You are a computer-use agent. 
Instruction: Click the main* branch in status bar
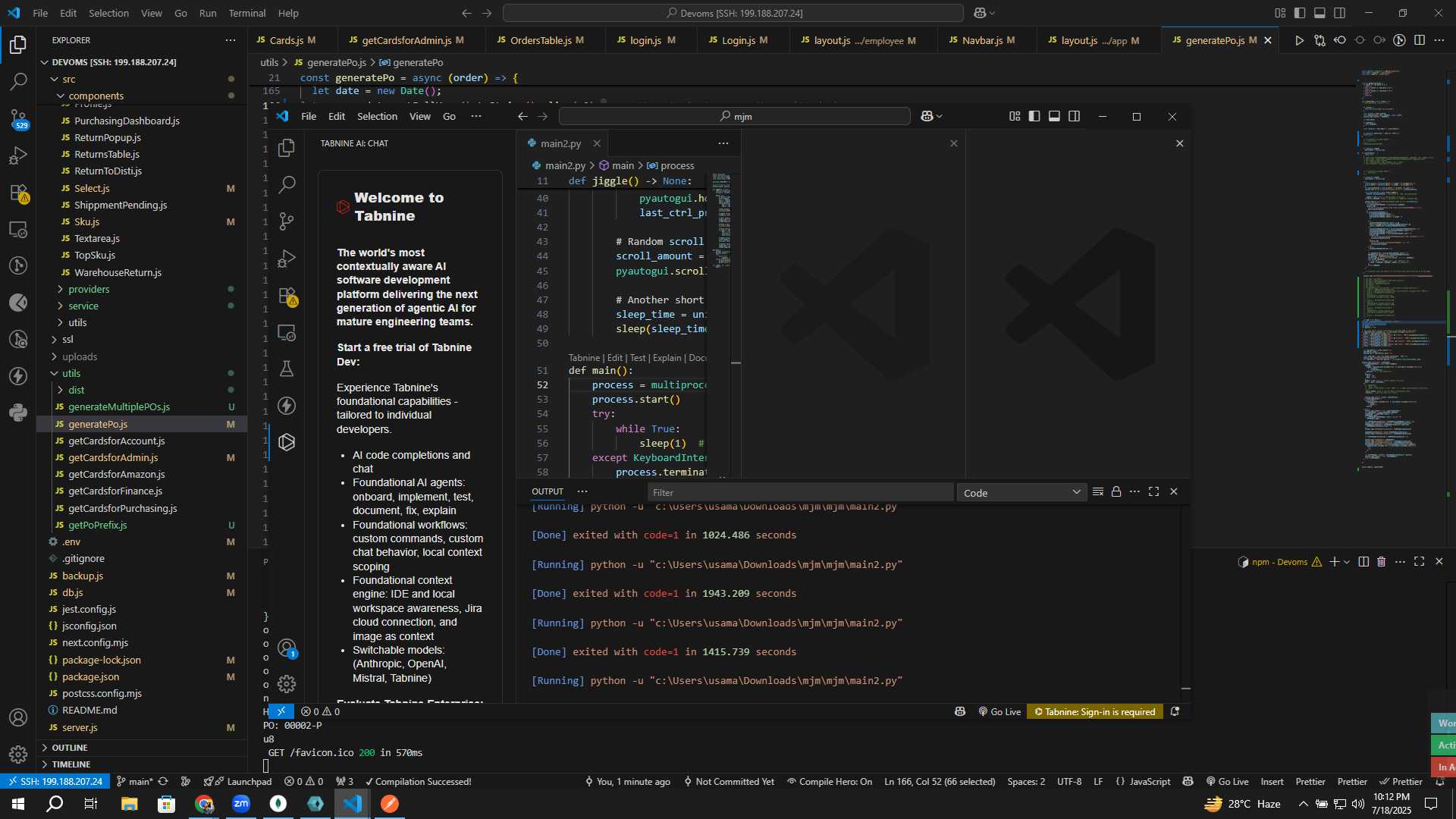pos(134,781)
